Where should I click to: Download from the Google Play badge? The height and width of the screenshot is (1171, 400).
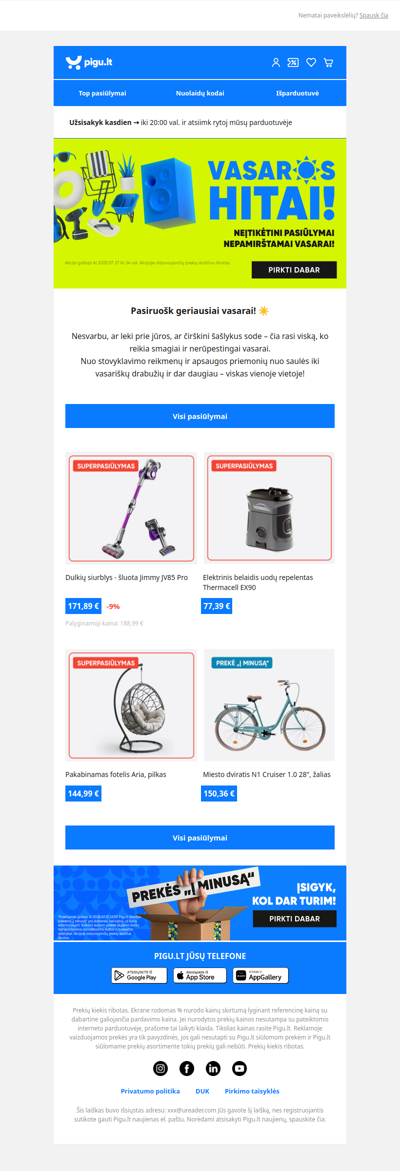140,975
